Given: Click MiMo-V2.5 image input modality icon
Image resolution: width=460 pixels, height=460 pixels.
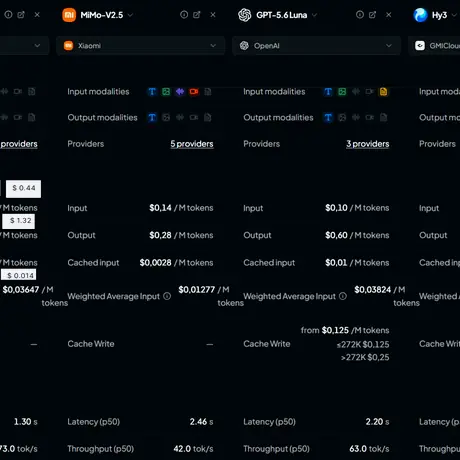Looking at the screenshot, I should 166,92.
